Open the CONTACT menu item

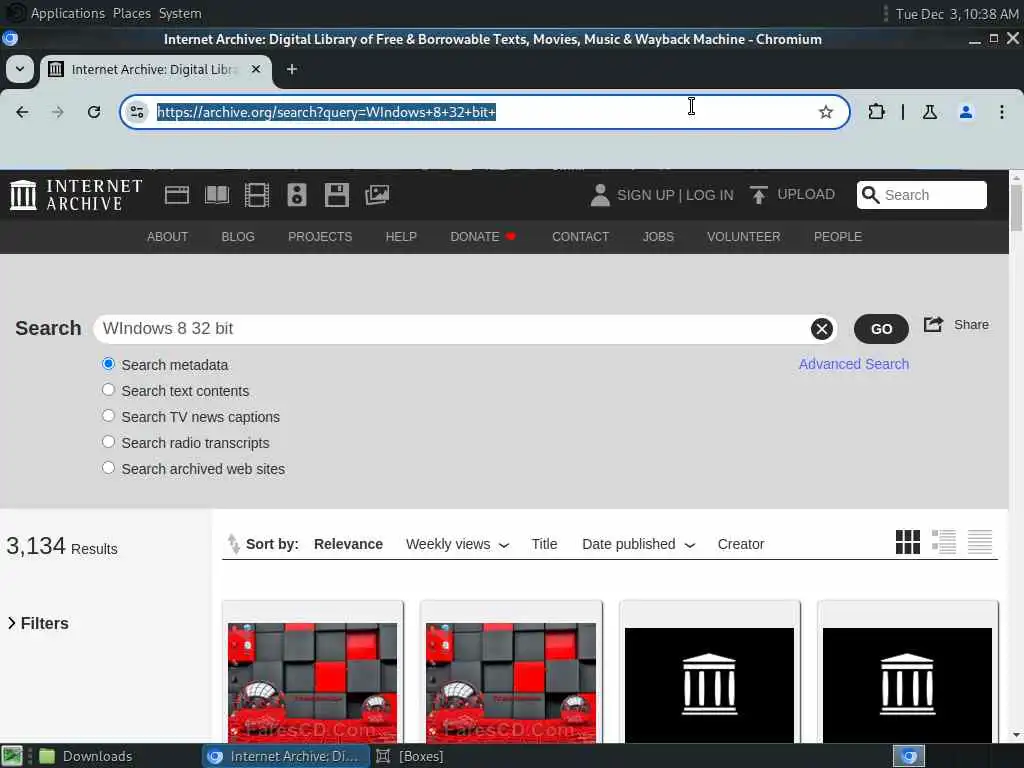(x=581, y=237)
